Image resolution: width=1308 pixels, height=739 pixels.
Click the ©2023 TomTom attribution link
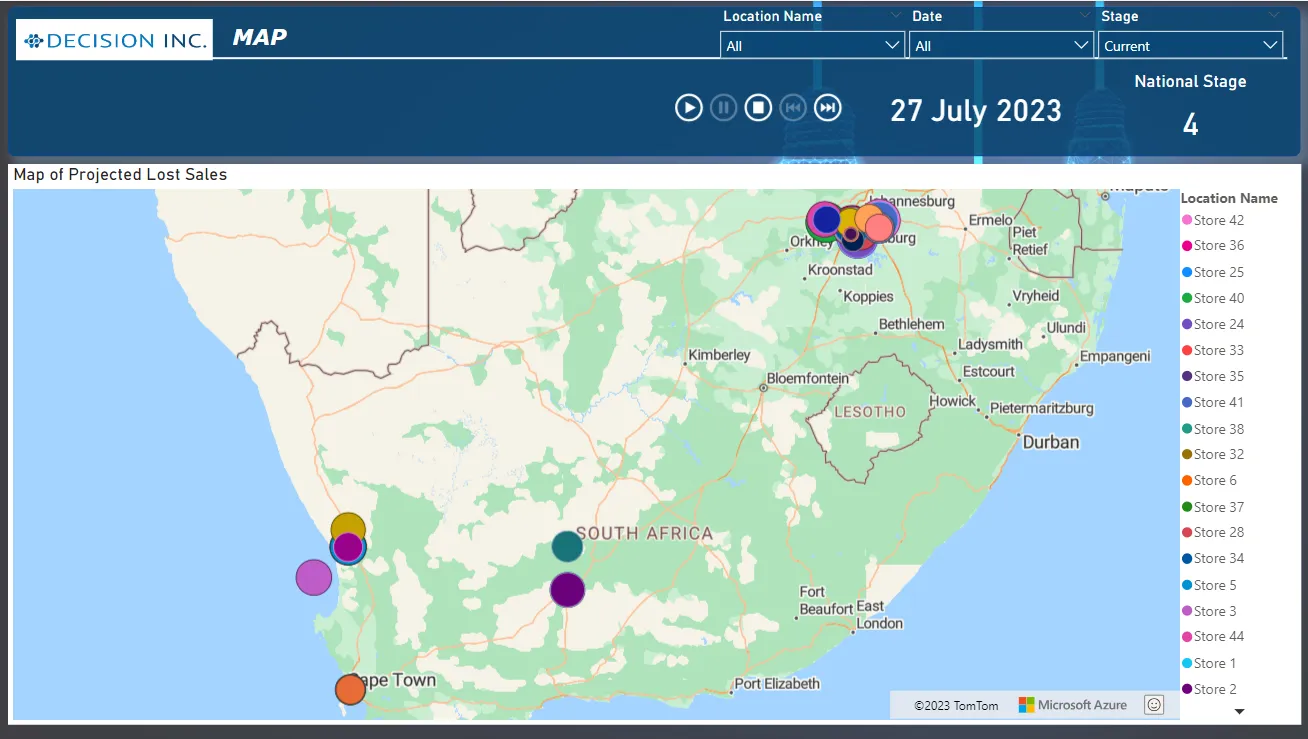tap(956, 706)
